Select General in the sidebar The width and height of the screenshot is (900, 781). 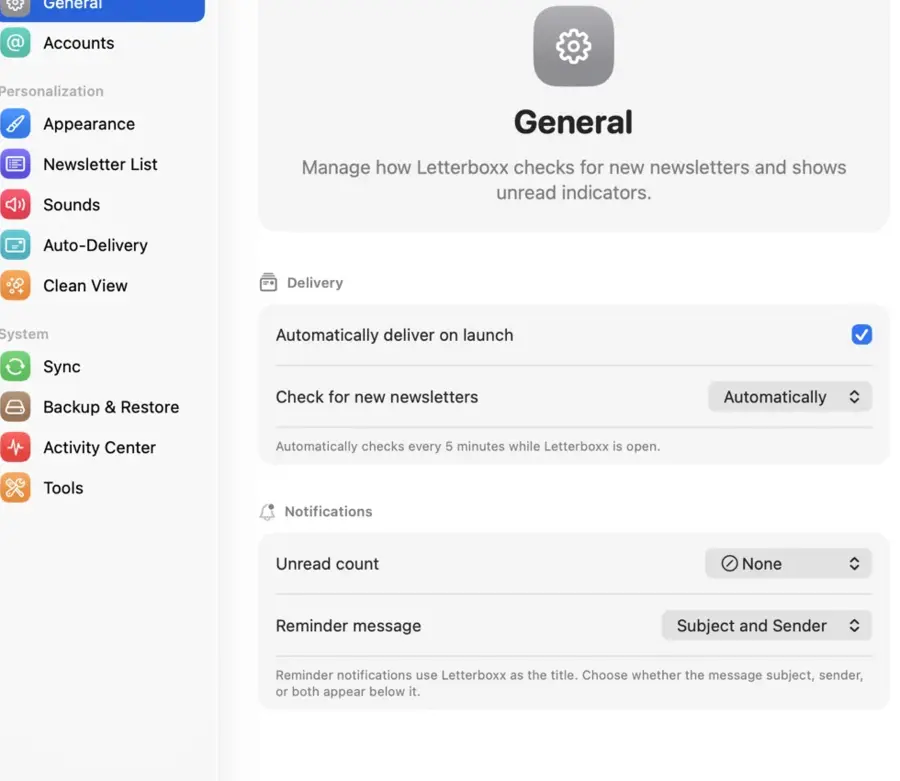(x=102, y=8)
